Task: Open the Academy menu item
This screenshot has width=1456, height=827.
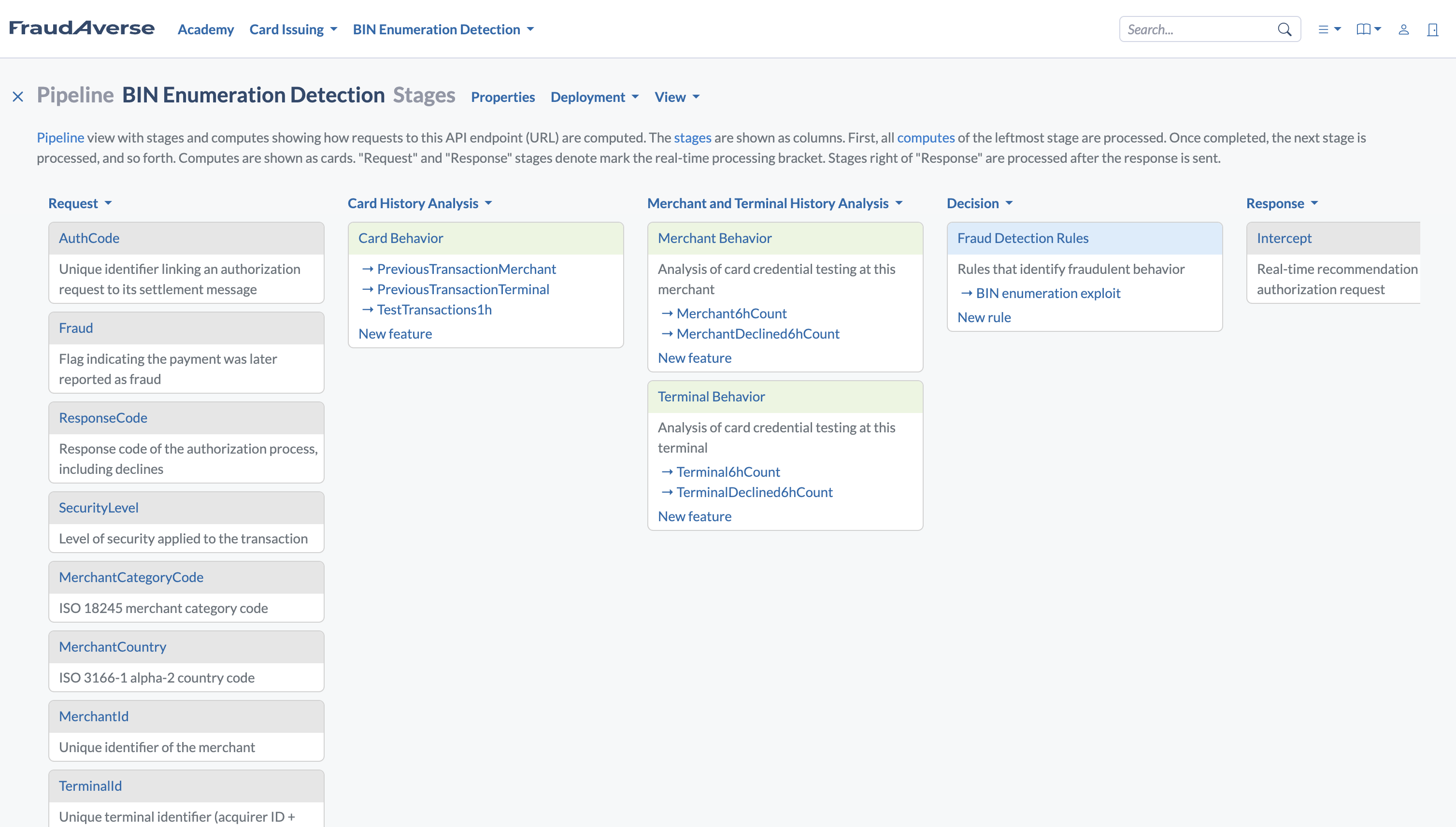Action: point(206,29)
